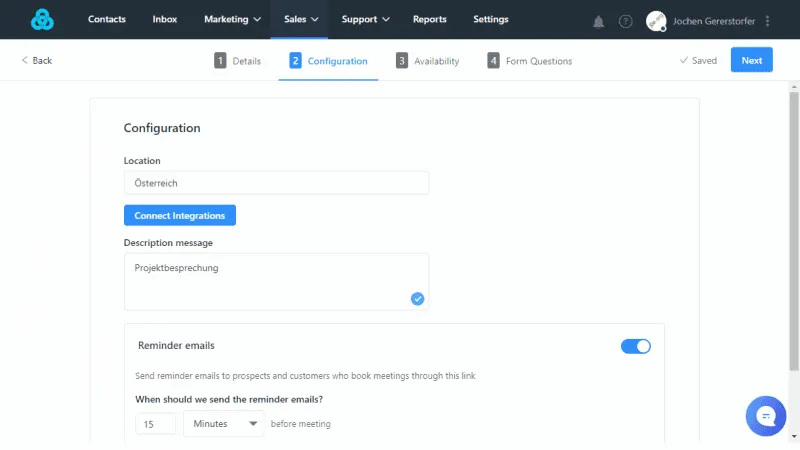Open Settings from top navigation
Image resolution: width=800 pixels, height=450 pixels.
pyautogui.click(x=491, y=19)
